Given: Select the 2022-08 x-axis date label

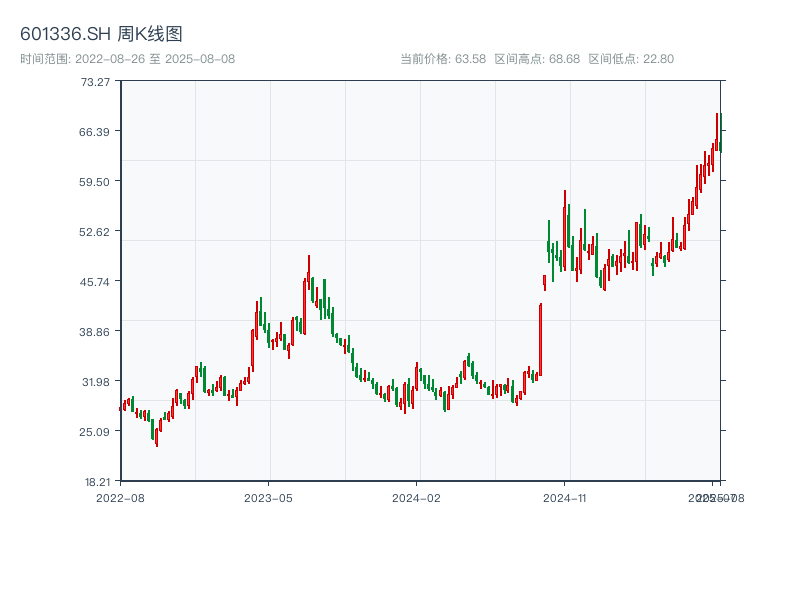Looking at the screenshot, I should pyautogui.click(x=120, y=497).
